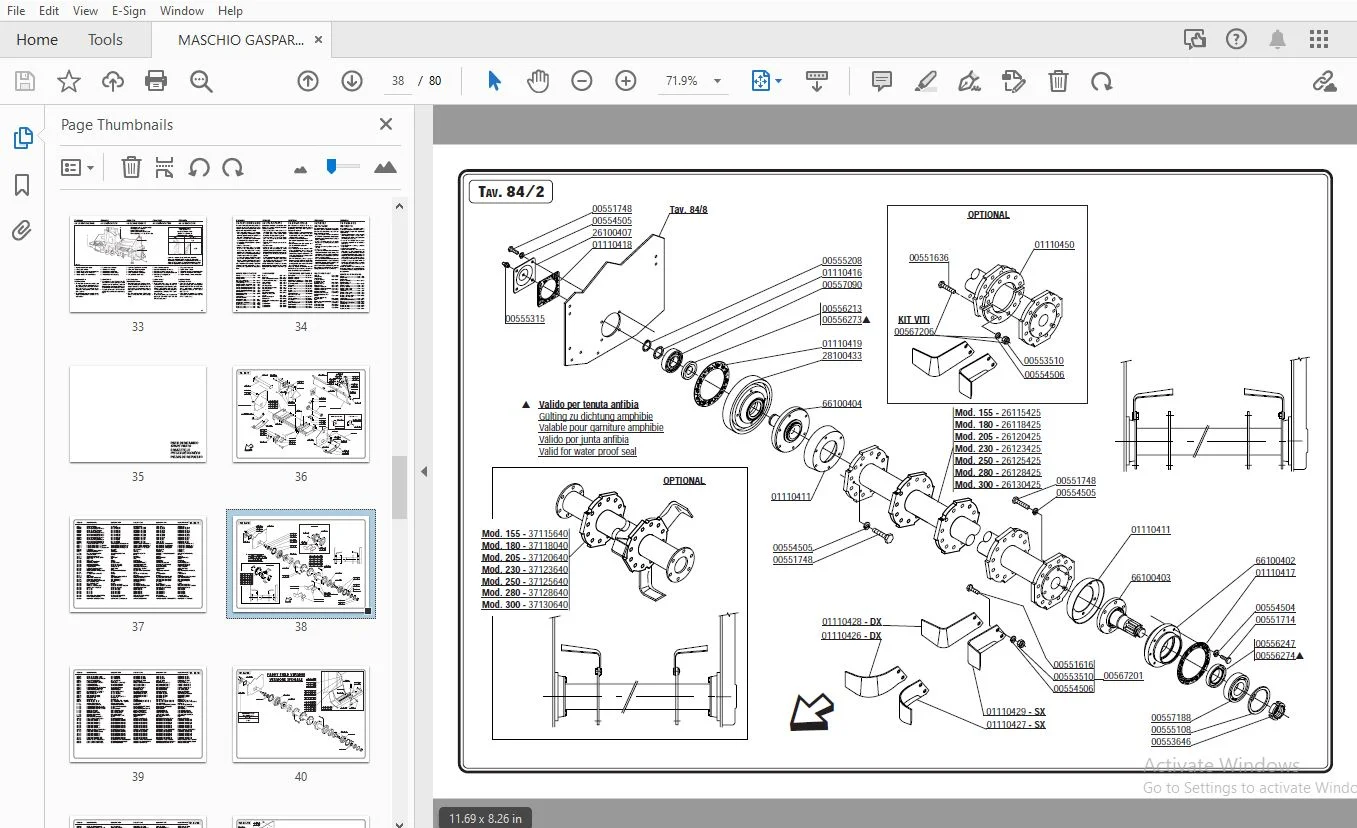Select page 35 thumbnail

click(x=138, y=414)
